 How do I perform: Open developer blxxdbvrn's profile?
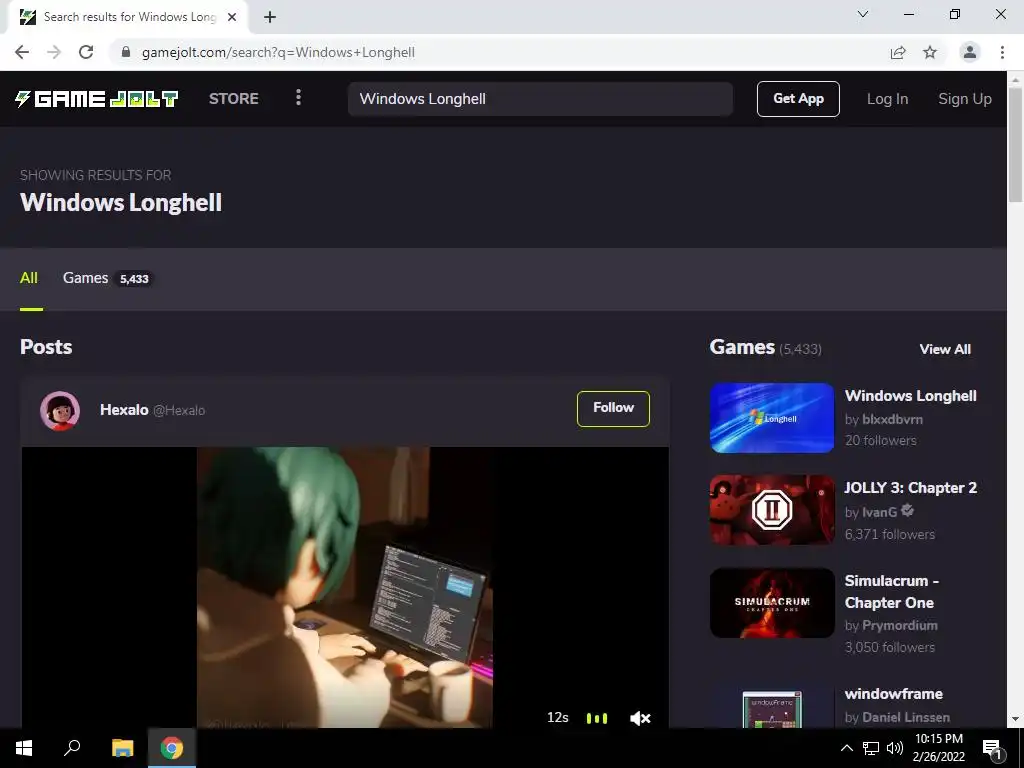point(892,419)
